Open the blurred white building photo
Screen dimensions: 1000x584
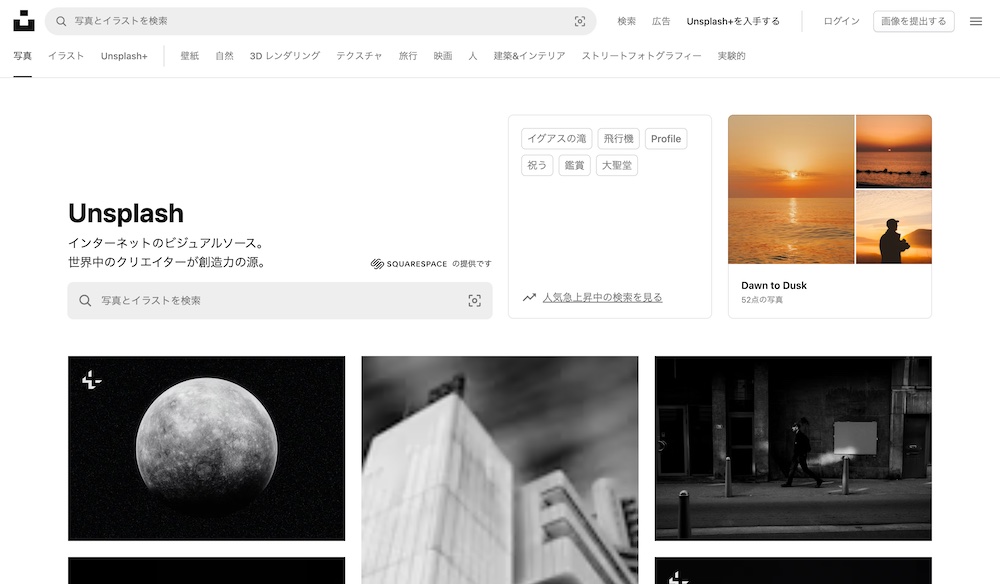499,470
